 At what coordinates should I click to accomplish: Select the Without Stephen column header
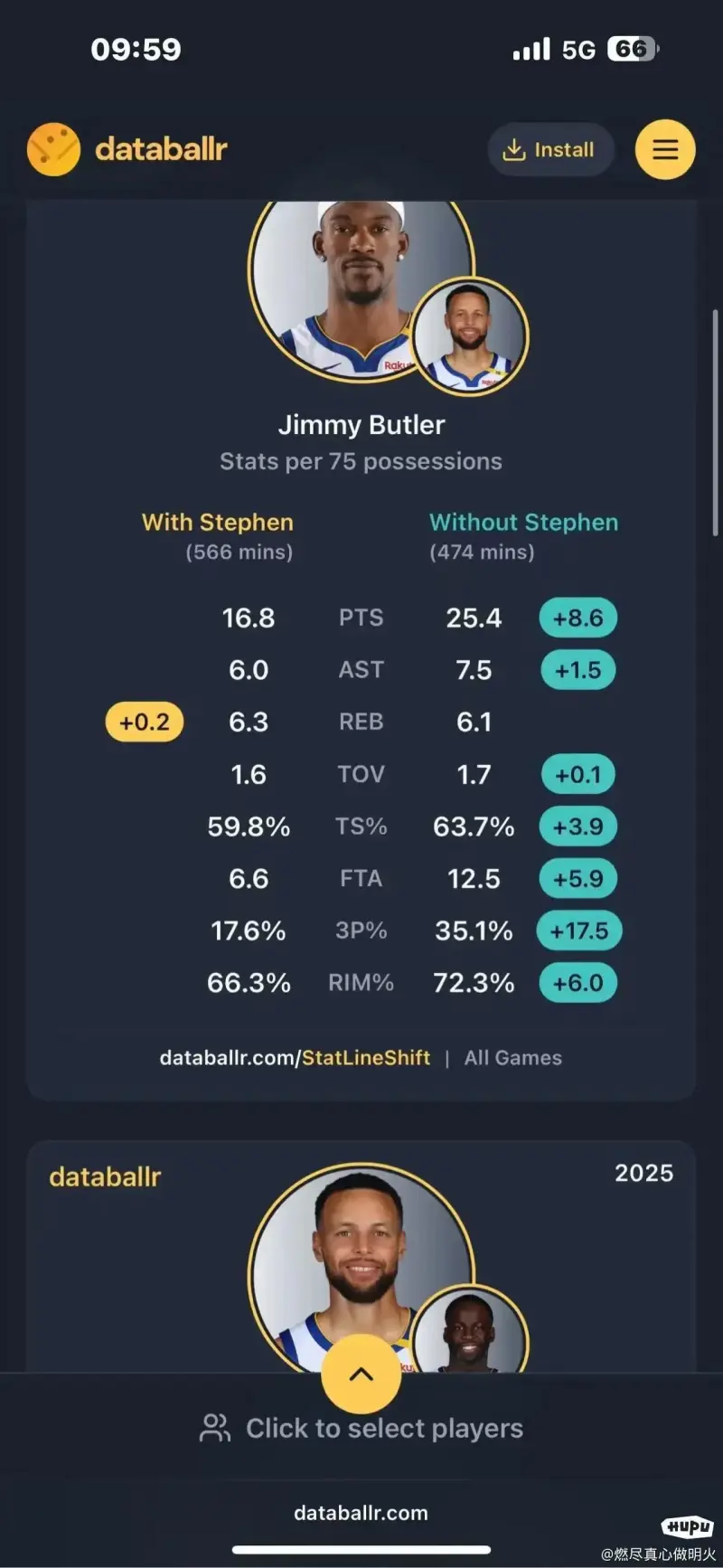click(x=524, y=522)
